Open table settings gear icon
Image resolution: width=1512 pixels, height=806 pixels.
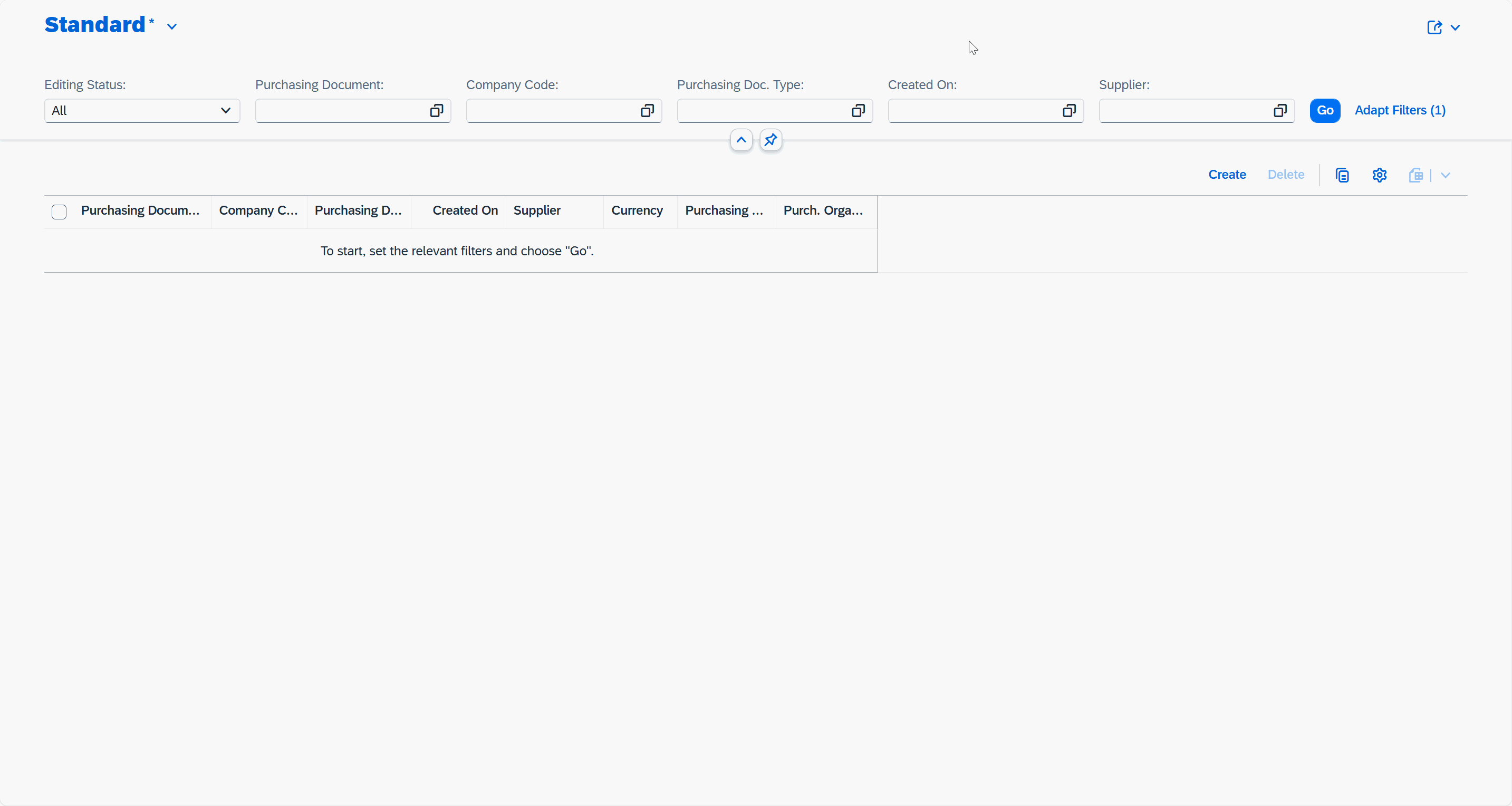click(x=1379, y=175)
